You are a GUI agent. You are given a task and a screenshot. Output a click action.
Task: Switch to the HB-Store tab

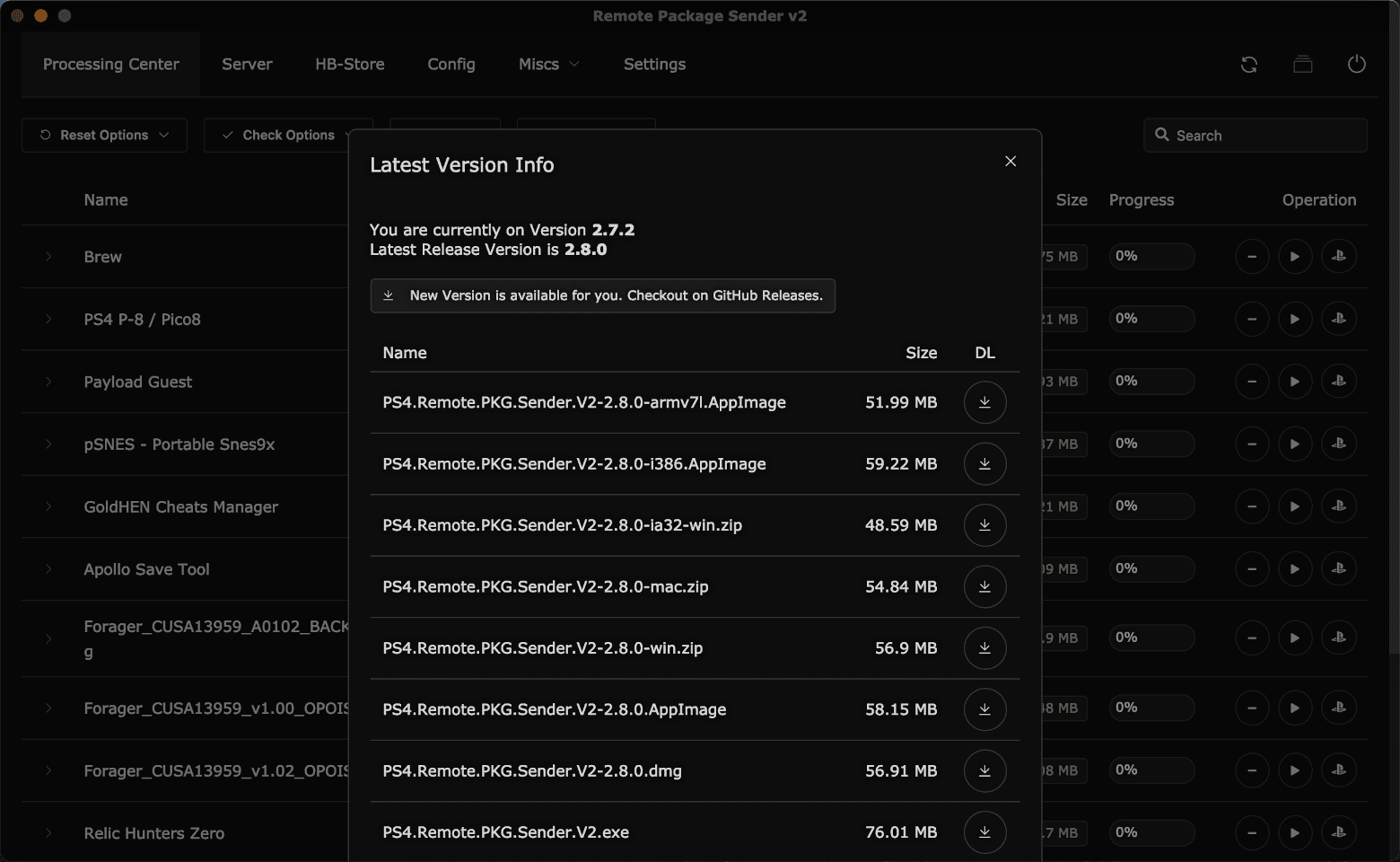[x=349, y=65]
